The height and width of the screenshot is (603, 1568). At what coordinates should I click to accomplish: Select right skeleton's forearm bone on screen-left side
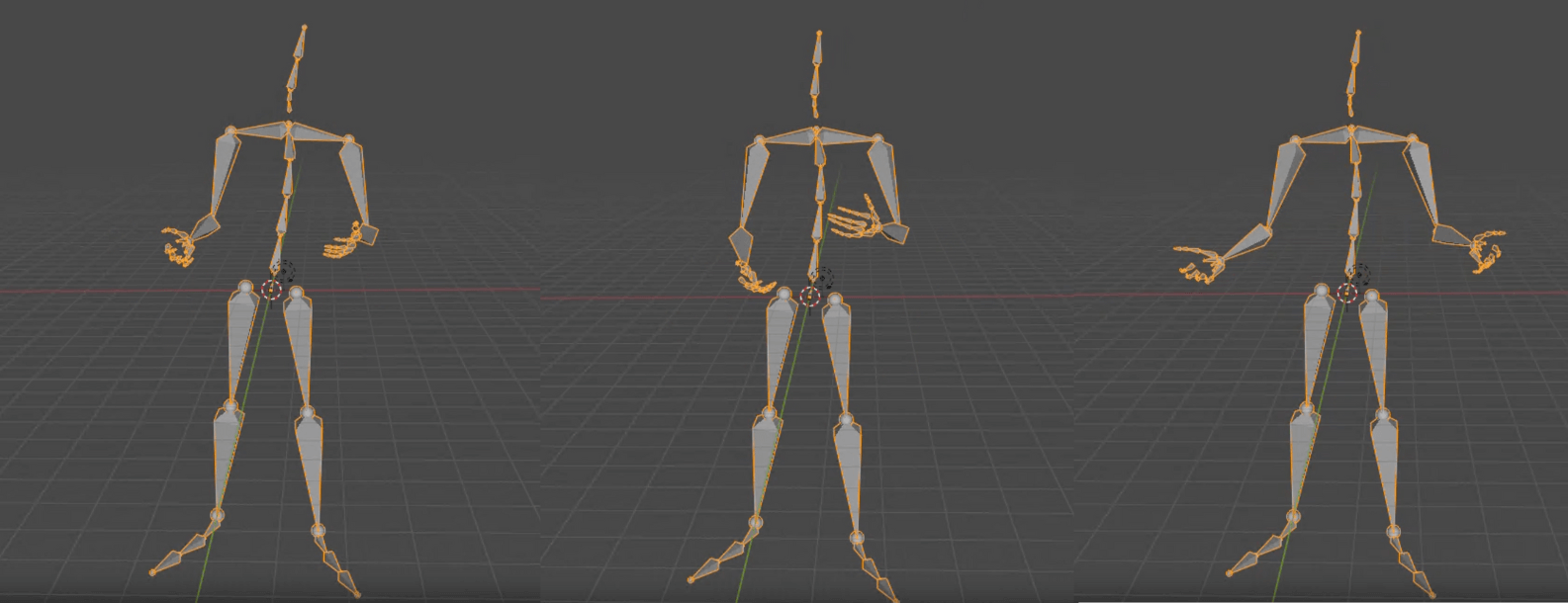click(1249, 242)
